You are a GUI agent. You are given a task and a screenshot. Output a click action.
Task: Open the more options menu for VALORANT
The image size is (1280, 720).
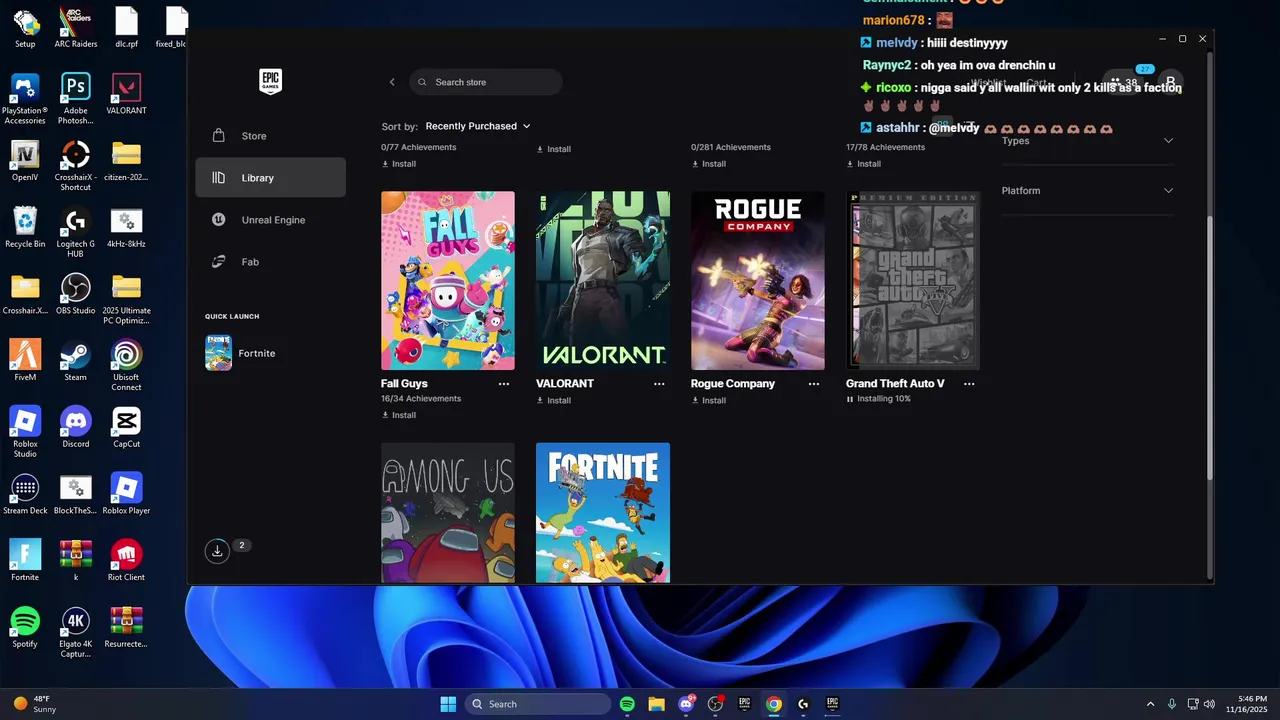[659, 384]
